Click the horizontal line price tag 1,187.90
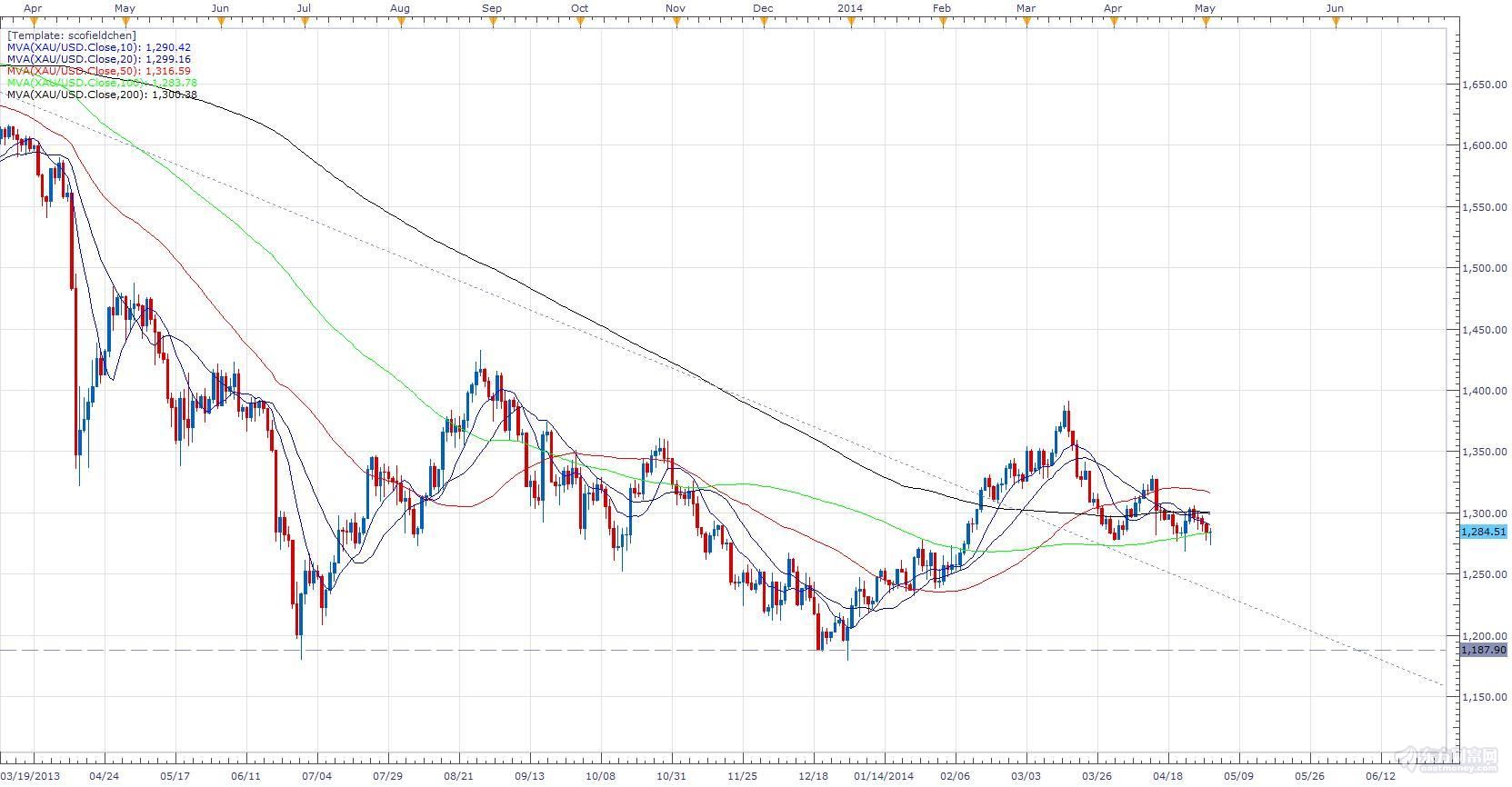Image resolution: width=1512 pixels, height=787 pixels. coord(1484,650)
